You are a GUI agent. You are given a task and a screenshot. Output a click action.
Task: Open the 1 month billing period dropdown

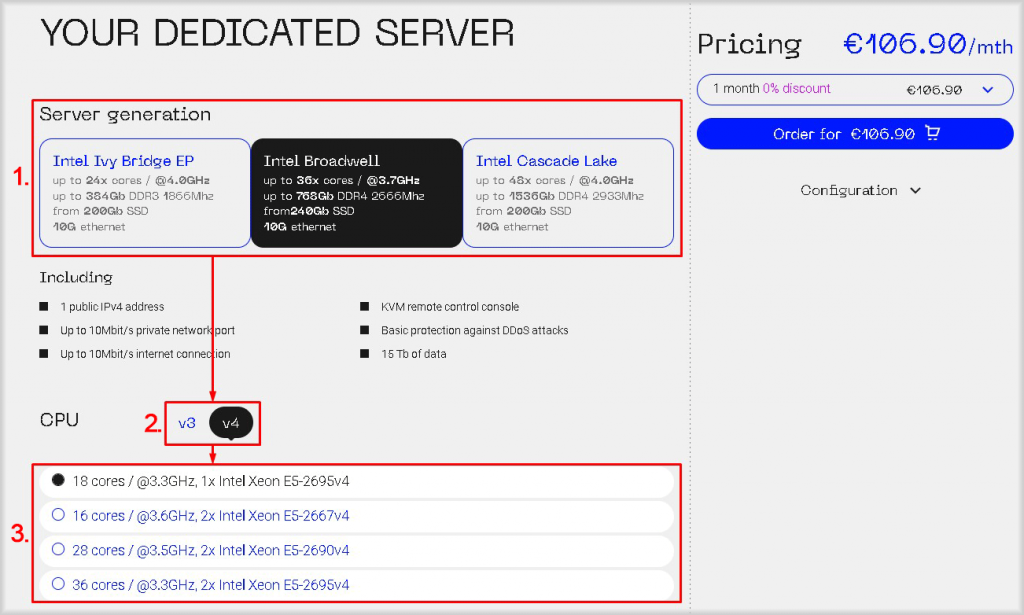[855, 89]
